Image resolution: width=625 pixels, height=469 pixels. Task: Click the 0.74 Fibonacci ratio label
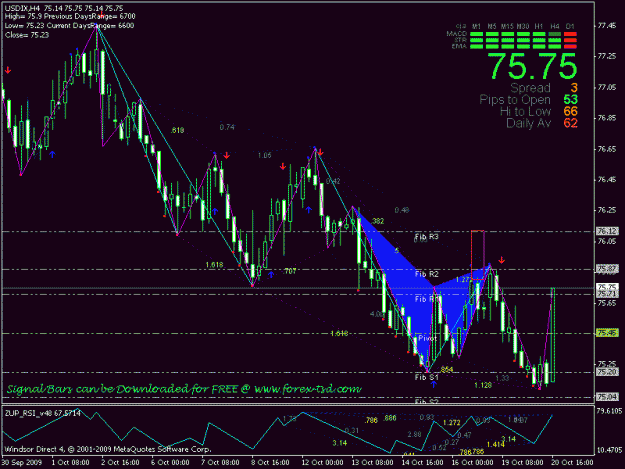tap(227, 127)
